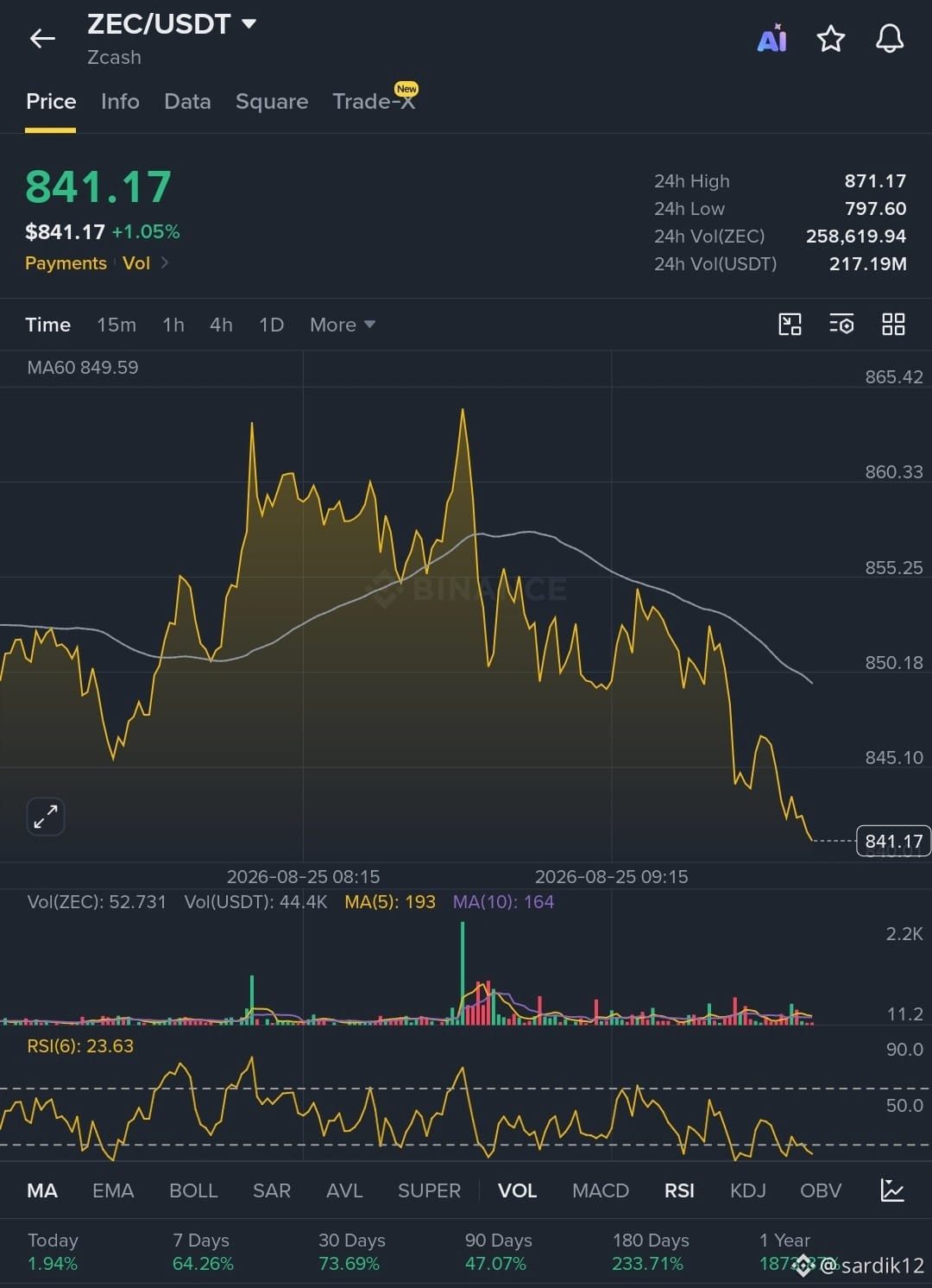
Task: Tap the Today 1.94% performance
Action: pos(53,1252)
